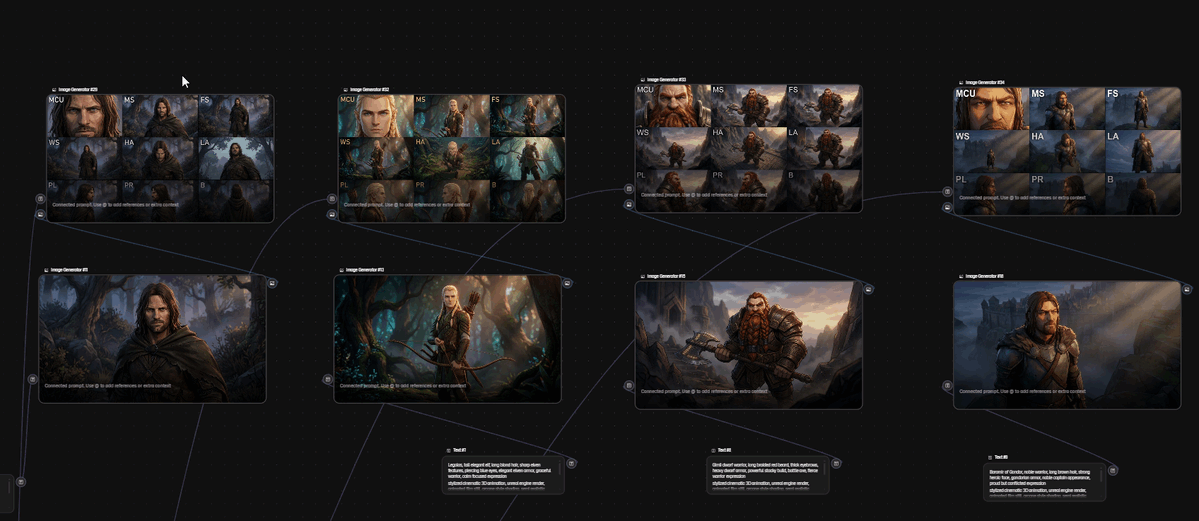Click text input port of Gimli portrait node
The height and width of the screenshot is (521, 1199).
coord(629,385)
